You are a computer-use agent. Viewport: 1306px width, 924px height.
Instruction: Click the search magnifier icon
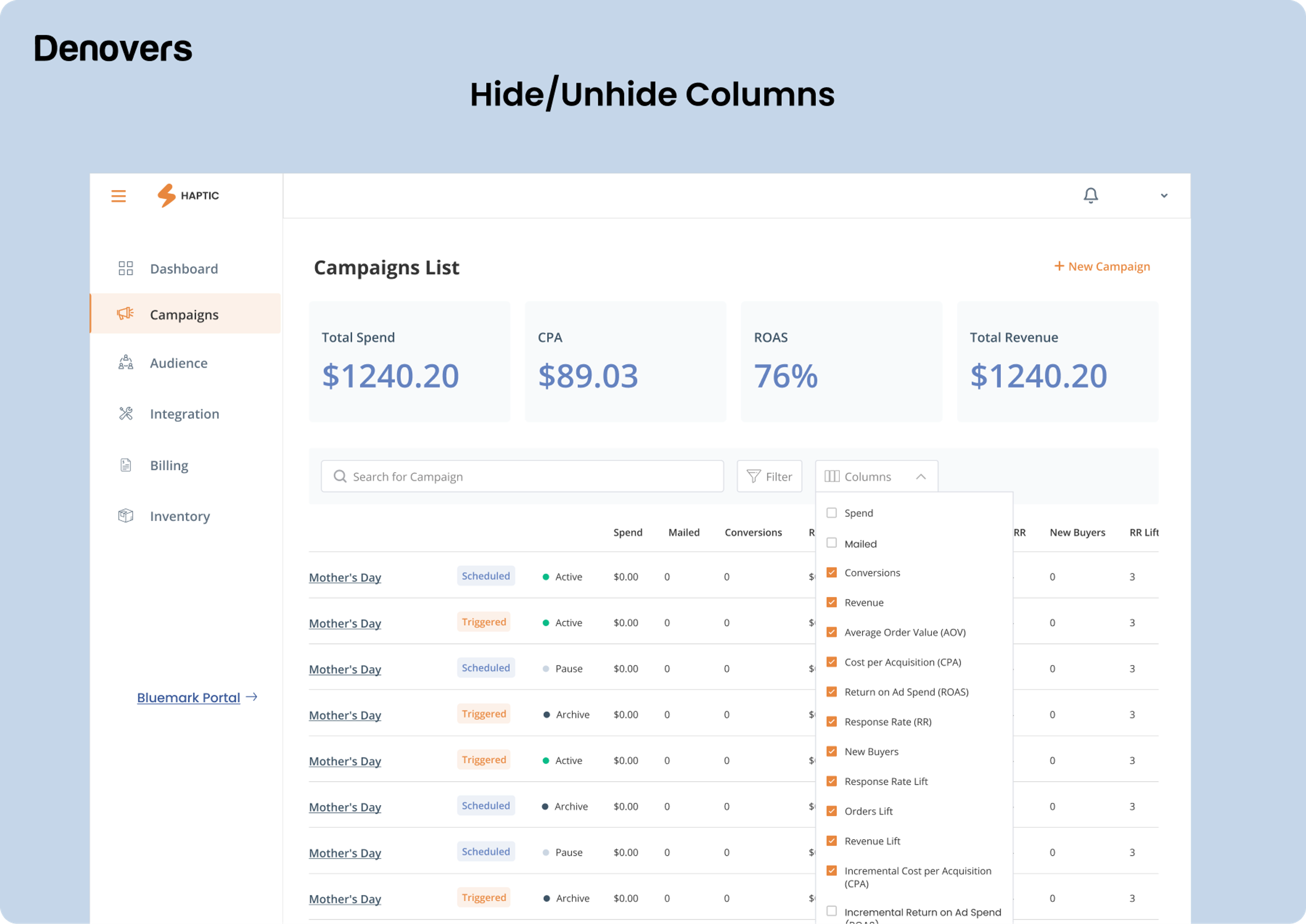click(340, 476)
